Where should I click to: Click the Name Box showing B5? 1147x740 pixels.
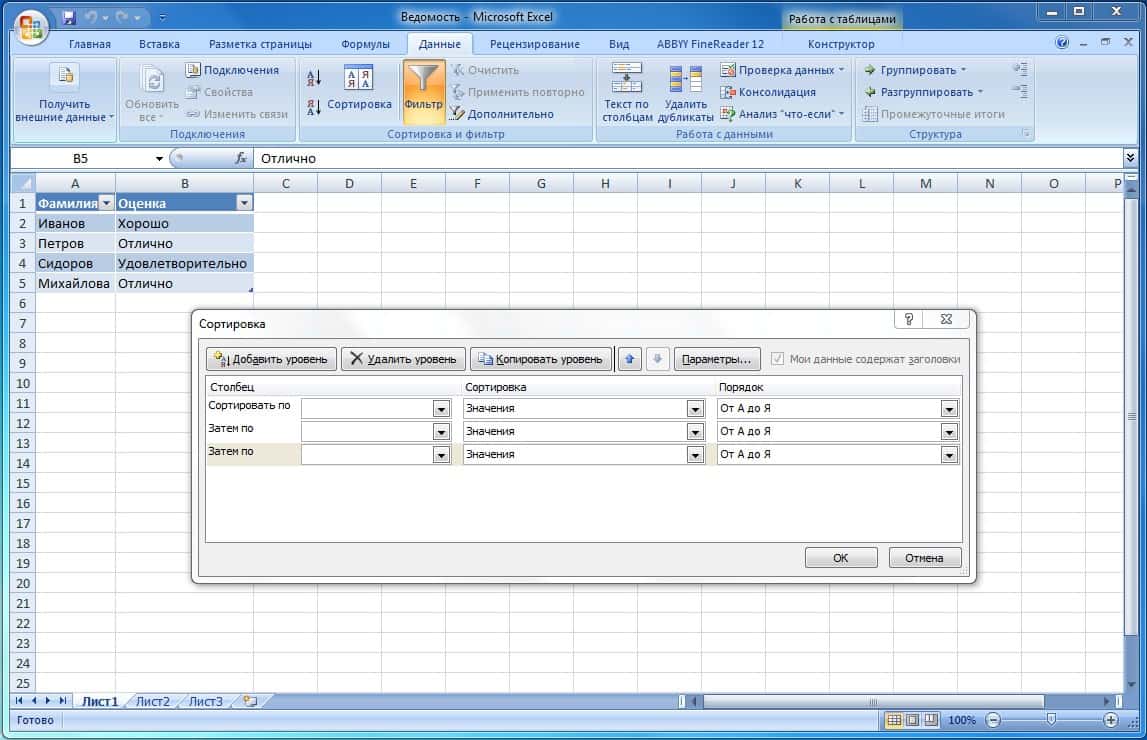tap(80, 158)
